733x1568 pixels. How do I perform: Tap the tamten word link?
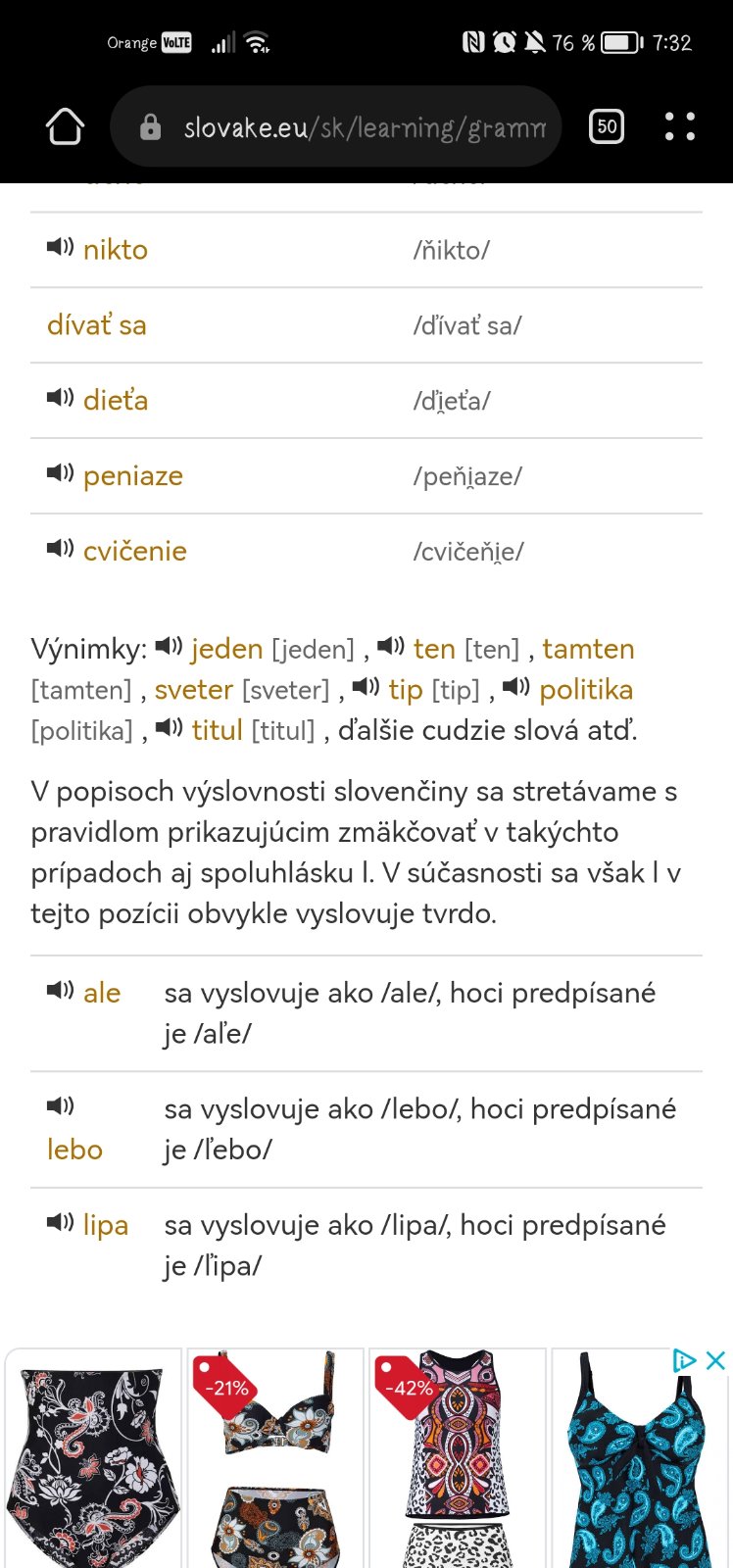point(588,649)
